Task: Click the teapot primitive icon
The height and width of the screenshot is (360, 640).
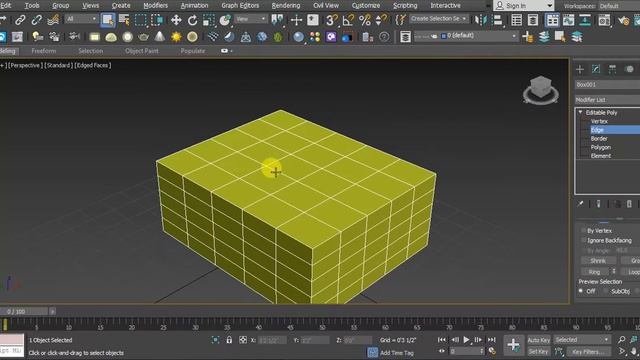Action: [143, 37]
